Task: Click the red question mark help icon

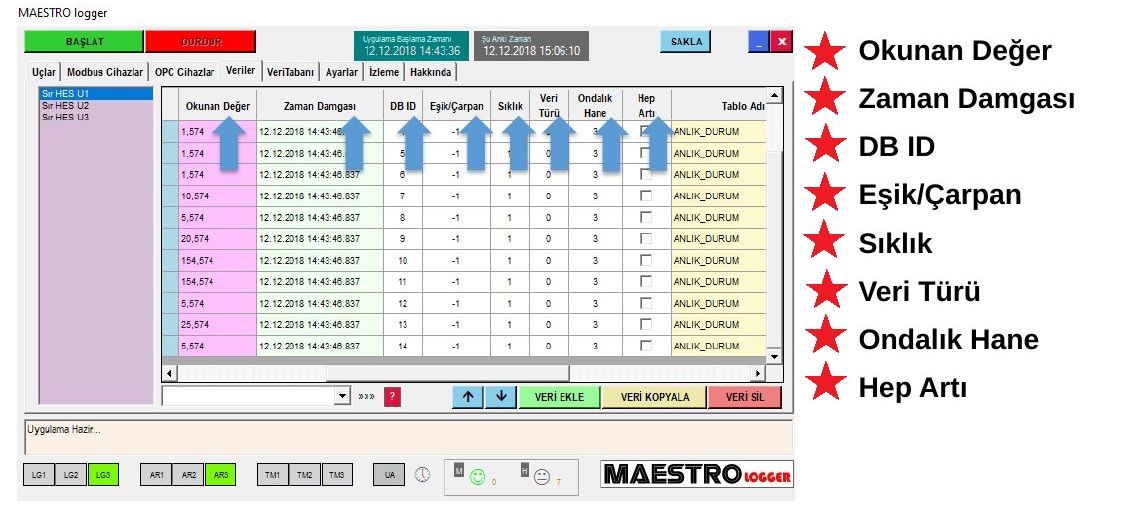Action: tap(392, 397)
